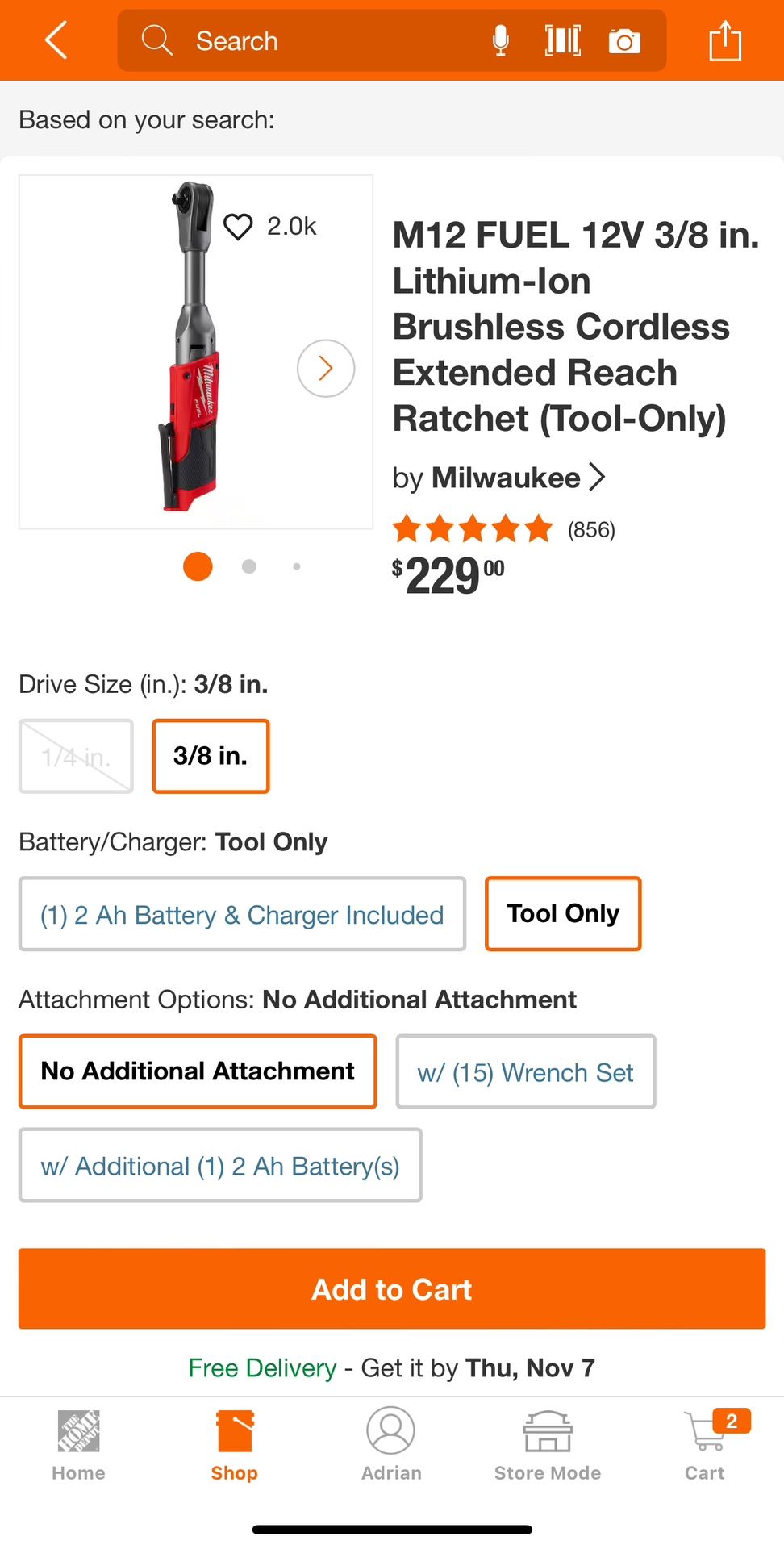
Task: Choose 2 Ah Battery & Charger Included
Action: pos(242,914)
